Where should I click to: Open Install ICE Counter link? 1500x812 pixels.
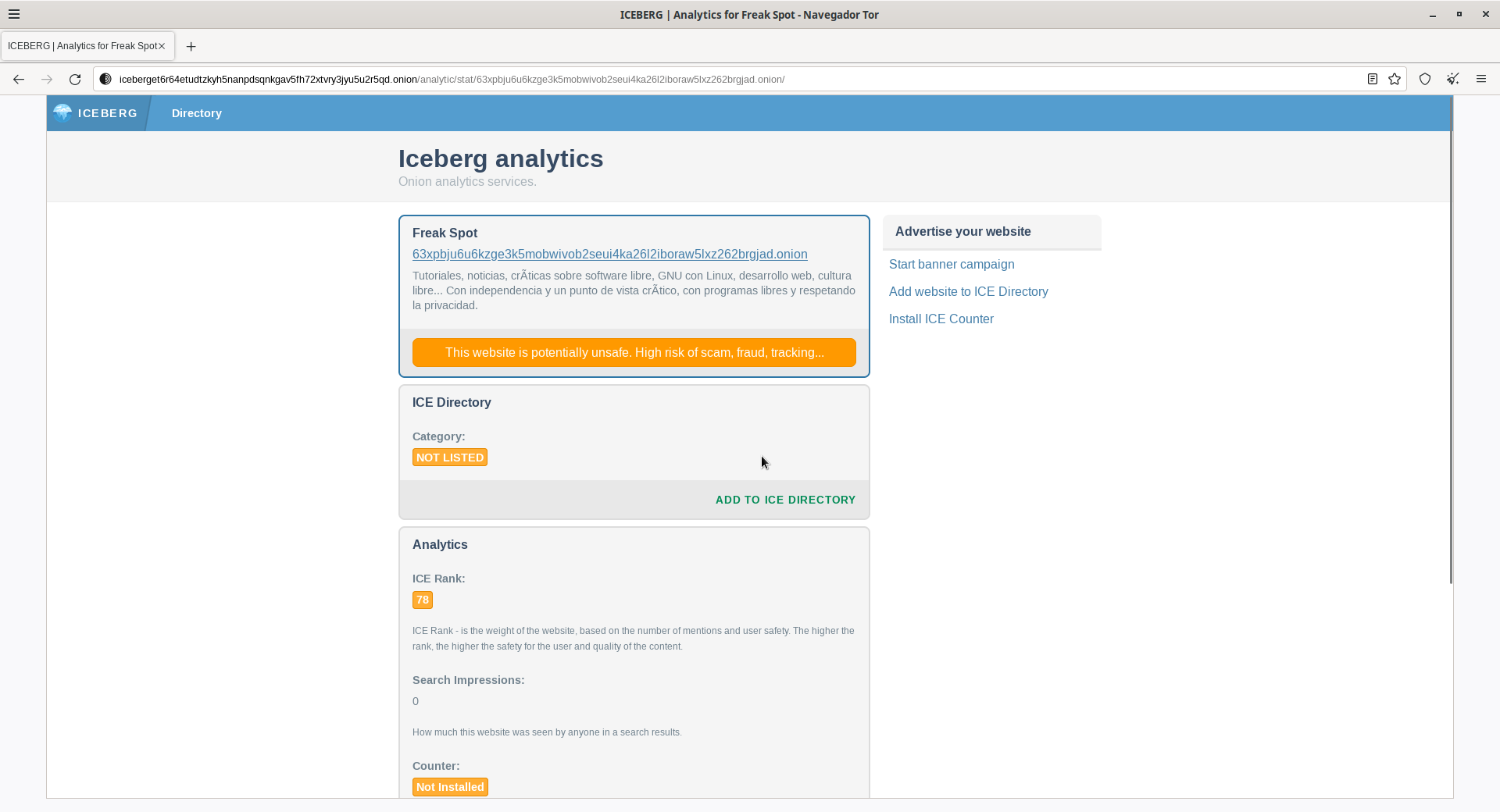(x=941, y=319)
